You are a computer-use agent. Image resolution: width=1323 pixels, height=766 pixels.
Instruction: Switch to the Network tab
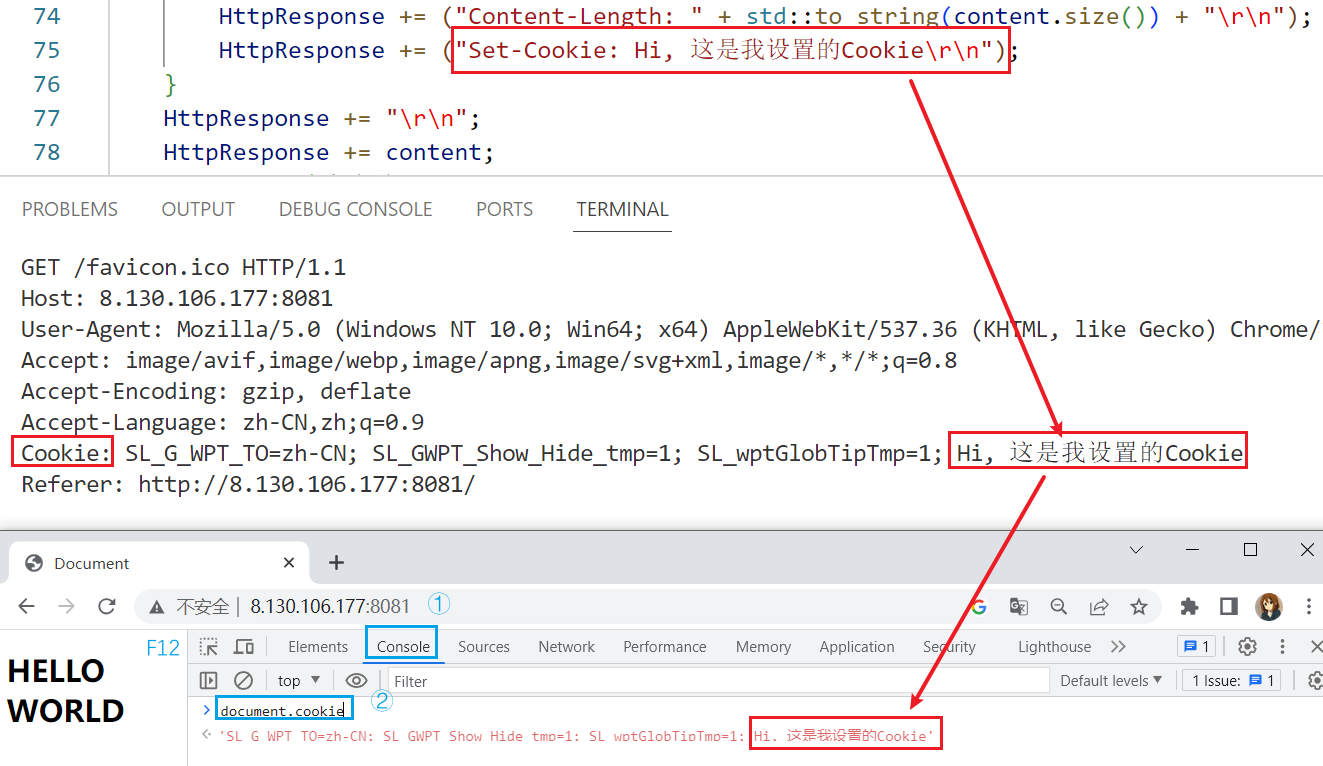coord(566,647)
